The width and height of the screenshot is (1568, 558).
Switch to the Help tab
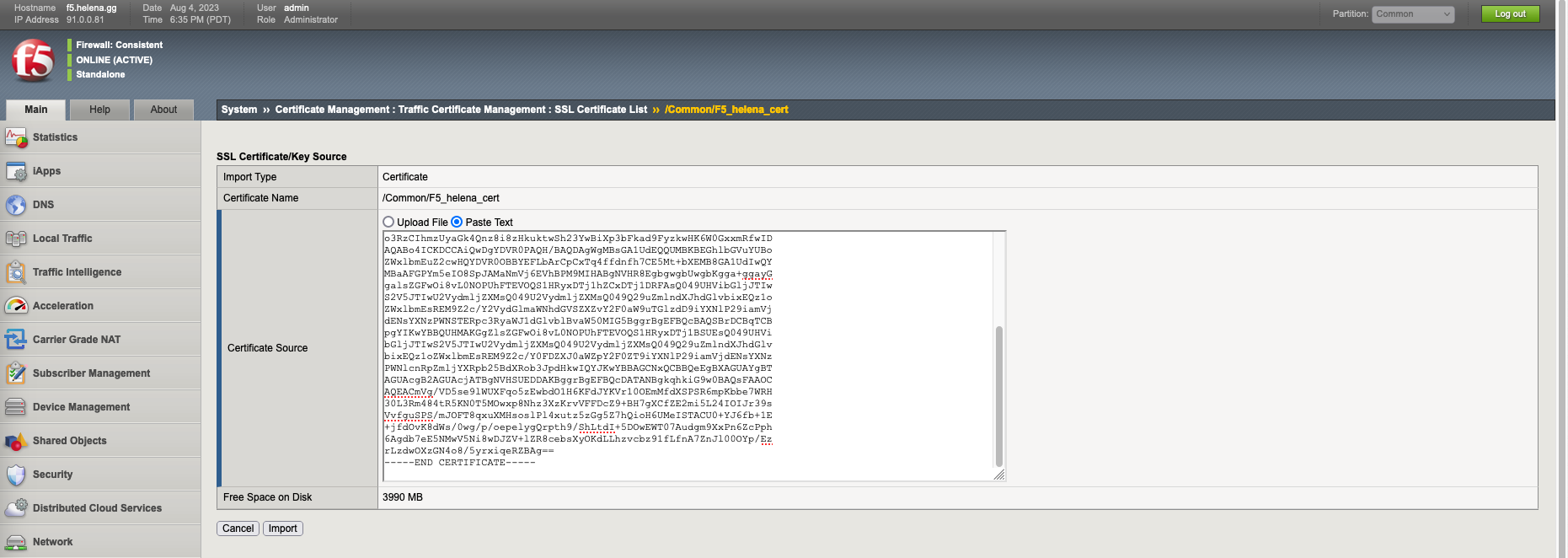99,110
